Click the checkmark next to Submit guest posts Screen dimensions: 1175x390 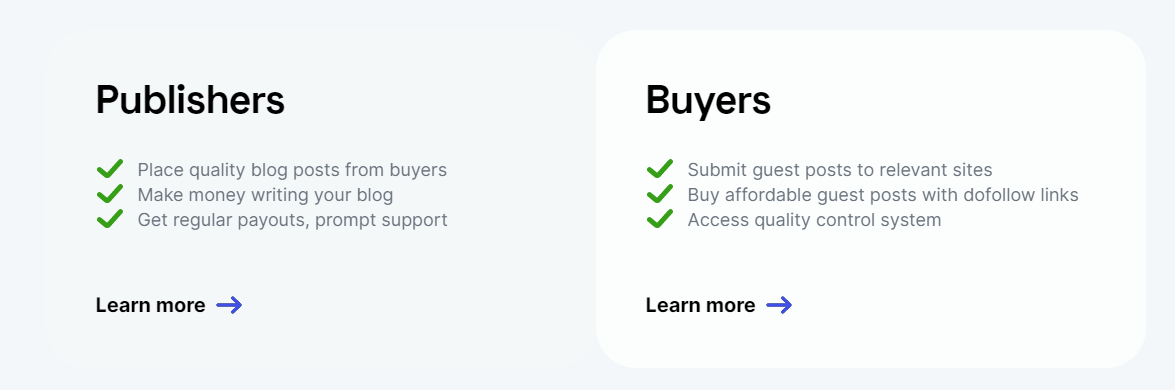(x=659, y=169)
